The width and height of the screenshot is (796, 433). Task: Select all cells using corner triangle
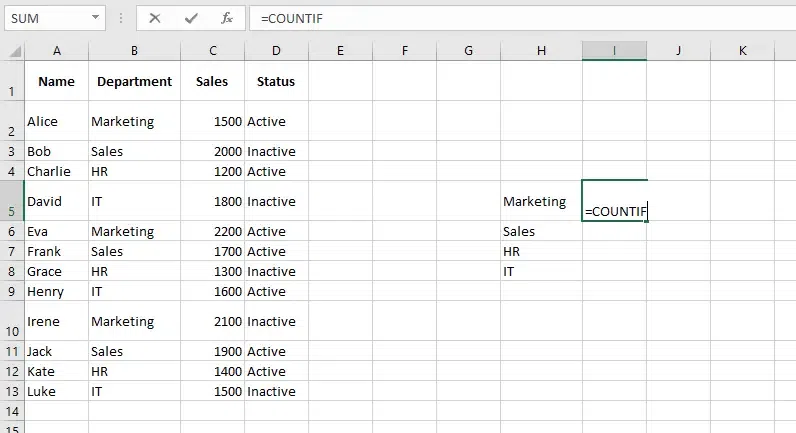tap(12, 50)
